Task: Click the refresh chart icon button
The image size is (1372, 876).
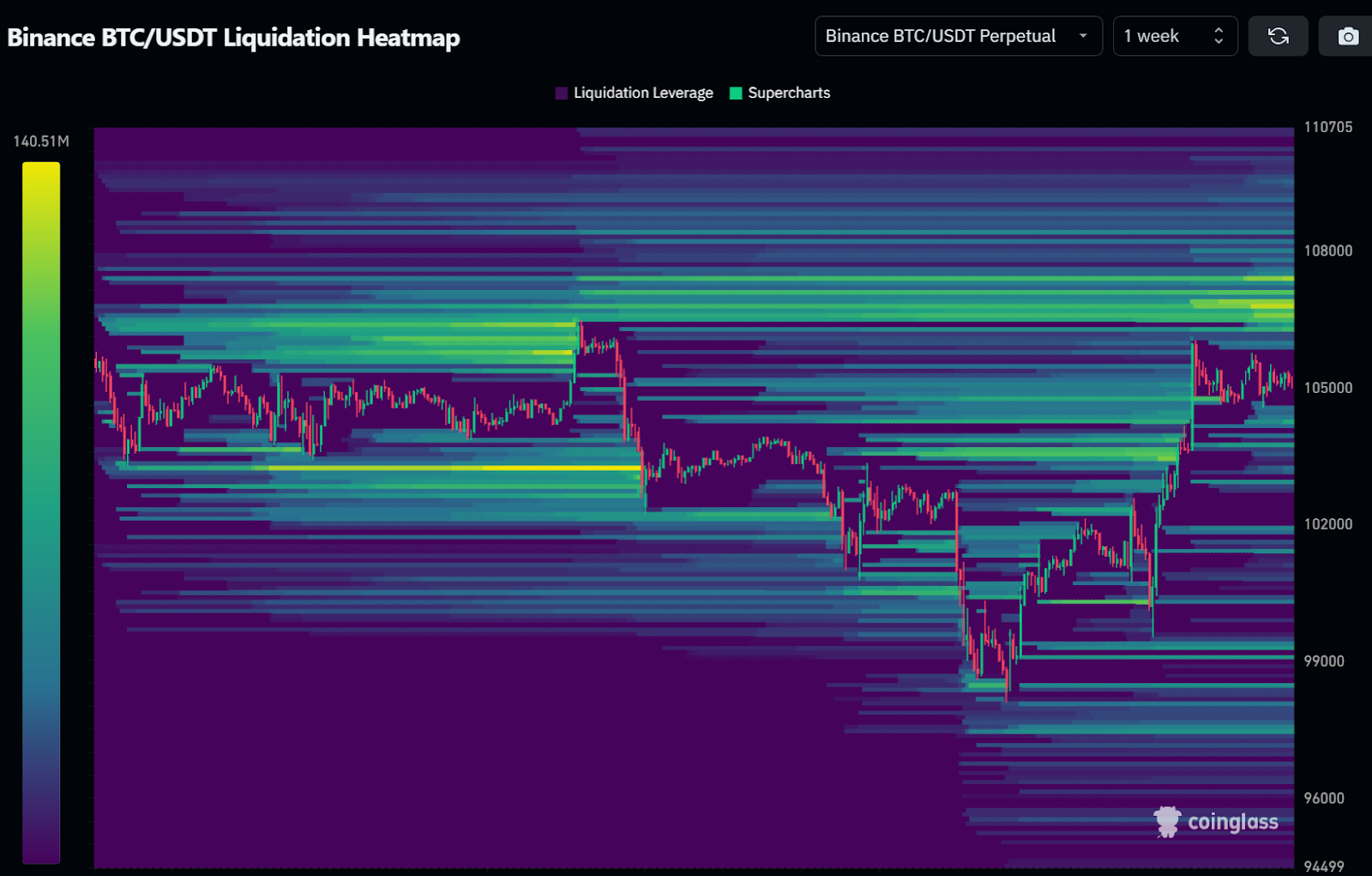Action: pos(1278,36)
